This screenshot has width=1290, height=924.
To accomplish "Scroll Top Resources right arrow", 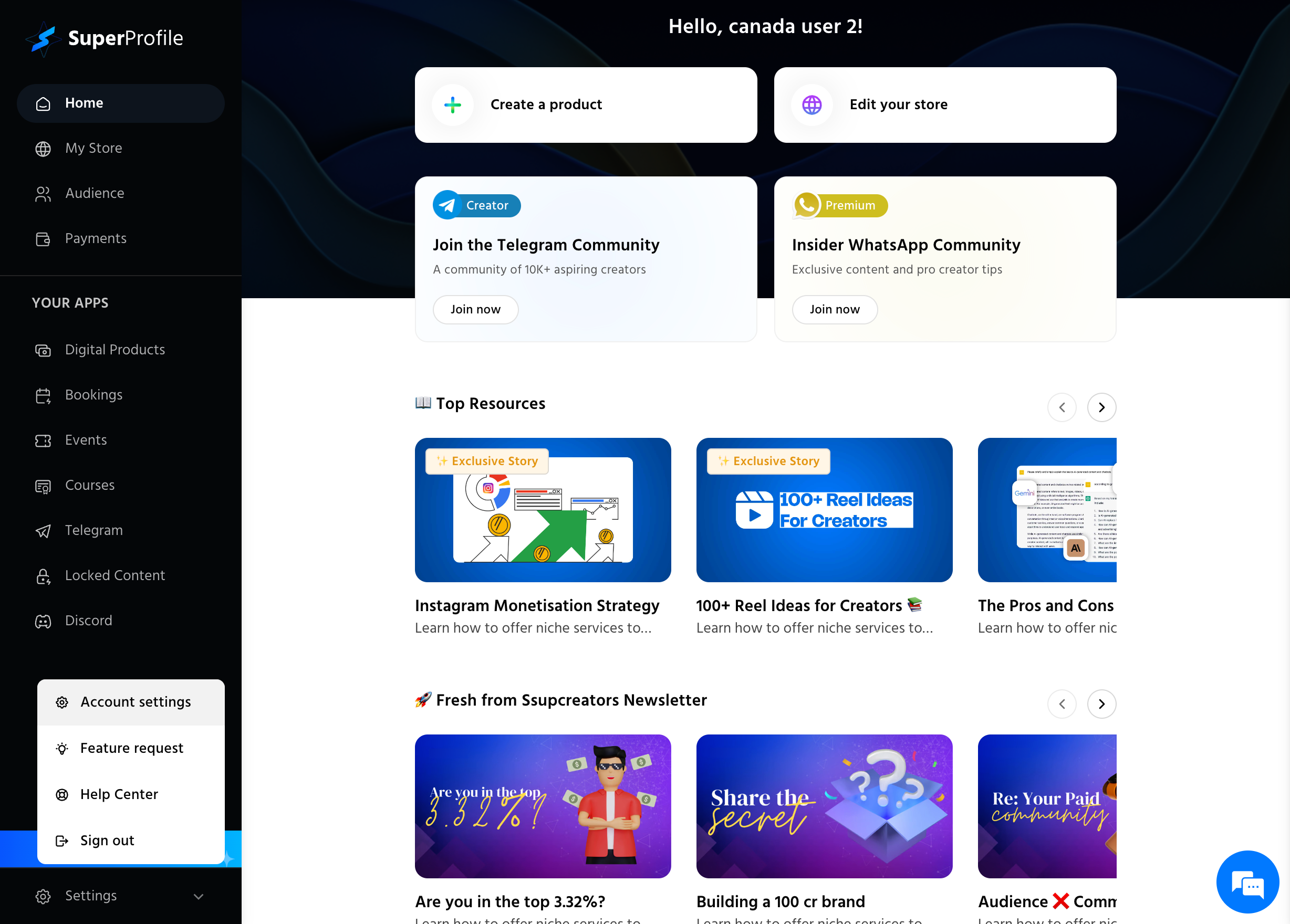I will coord(1102,407).
